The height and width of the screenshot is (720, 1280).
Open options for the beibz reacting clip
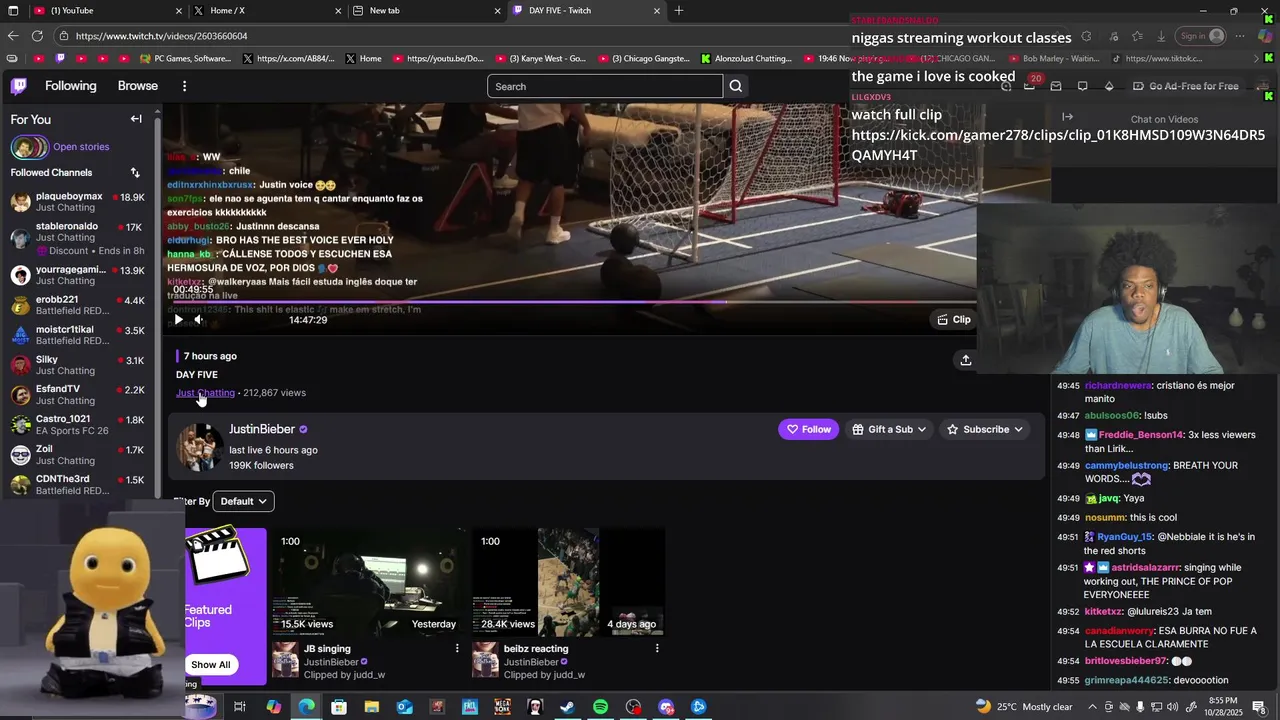(x=657, y=649)
